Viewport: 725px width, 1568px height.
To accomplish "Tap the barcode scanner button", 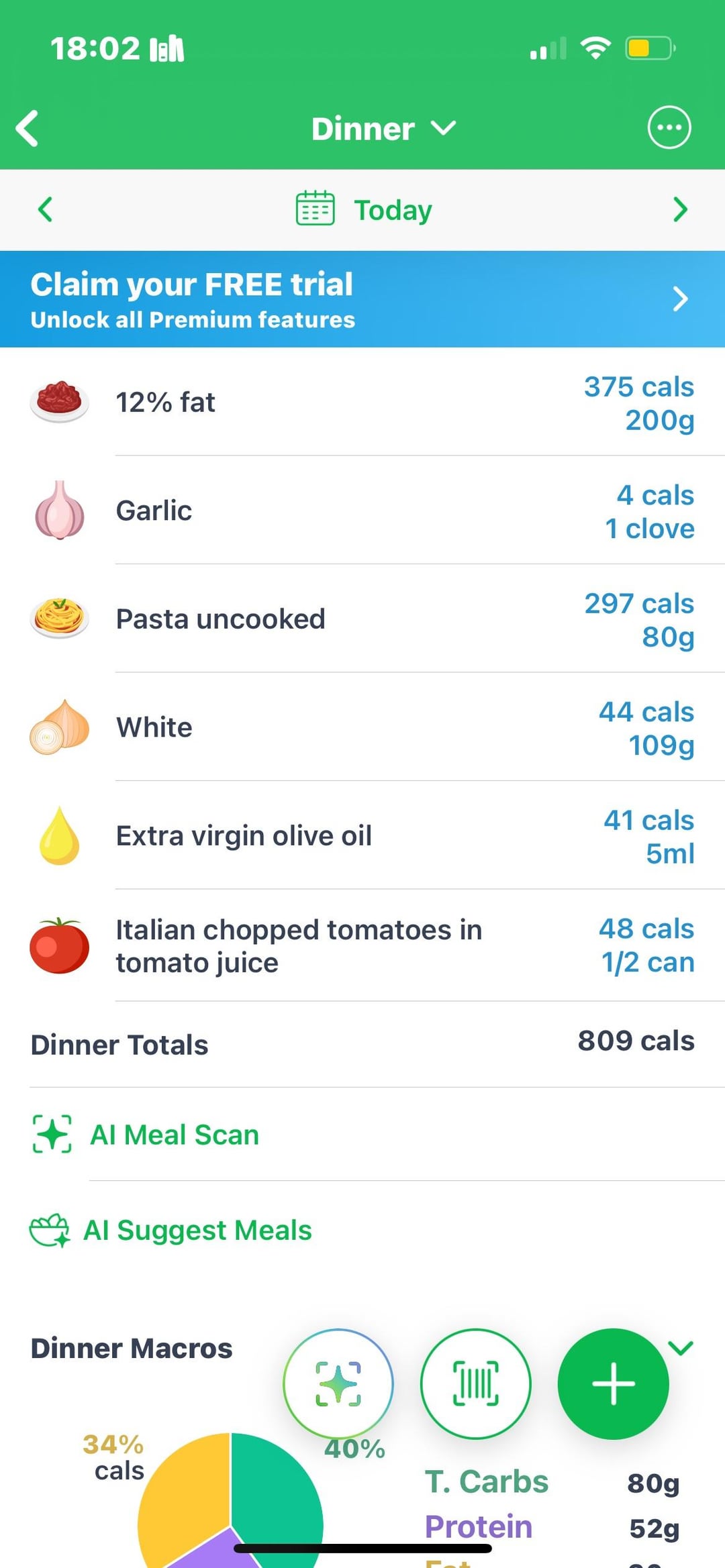I will coord(476,1383).
